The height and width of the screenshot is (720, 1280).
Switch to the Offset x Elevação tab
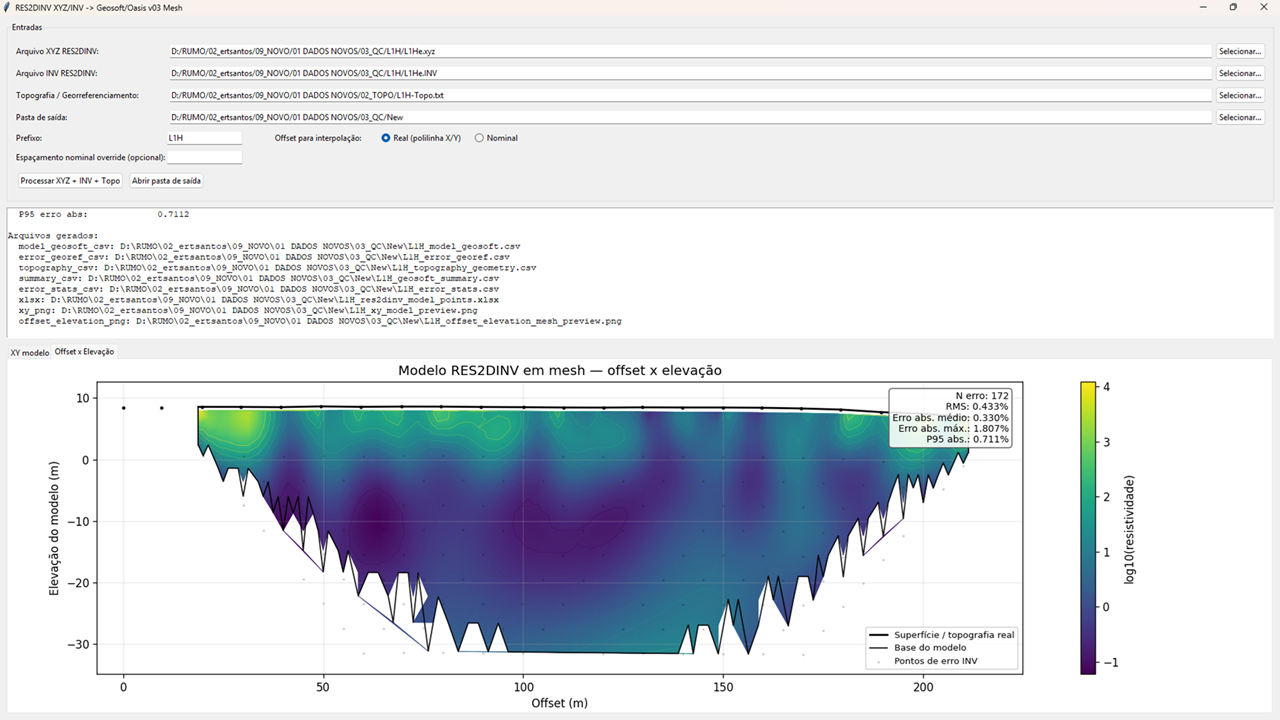84,352
